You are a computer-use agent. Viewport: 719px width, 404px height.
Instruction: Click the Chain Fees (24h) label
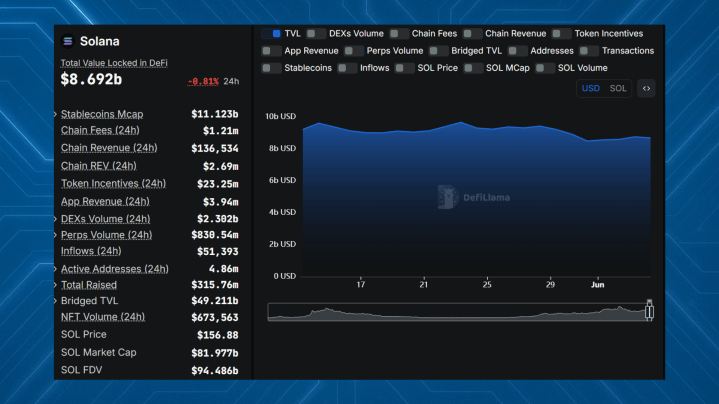(100, 130)
